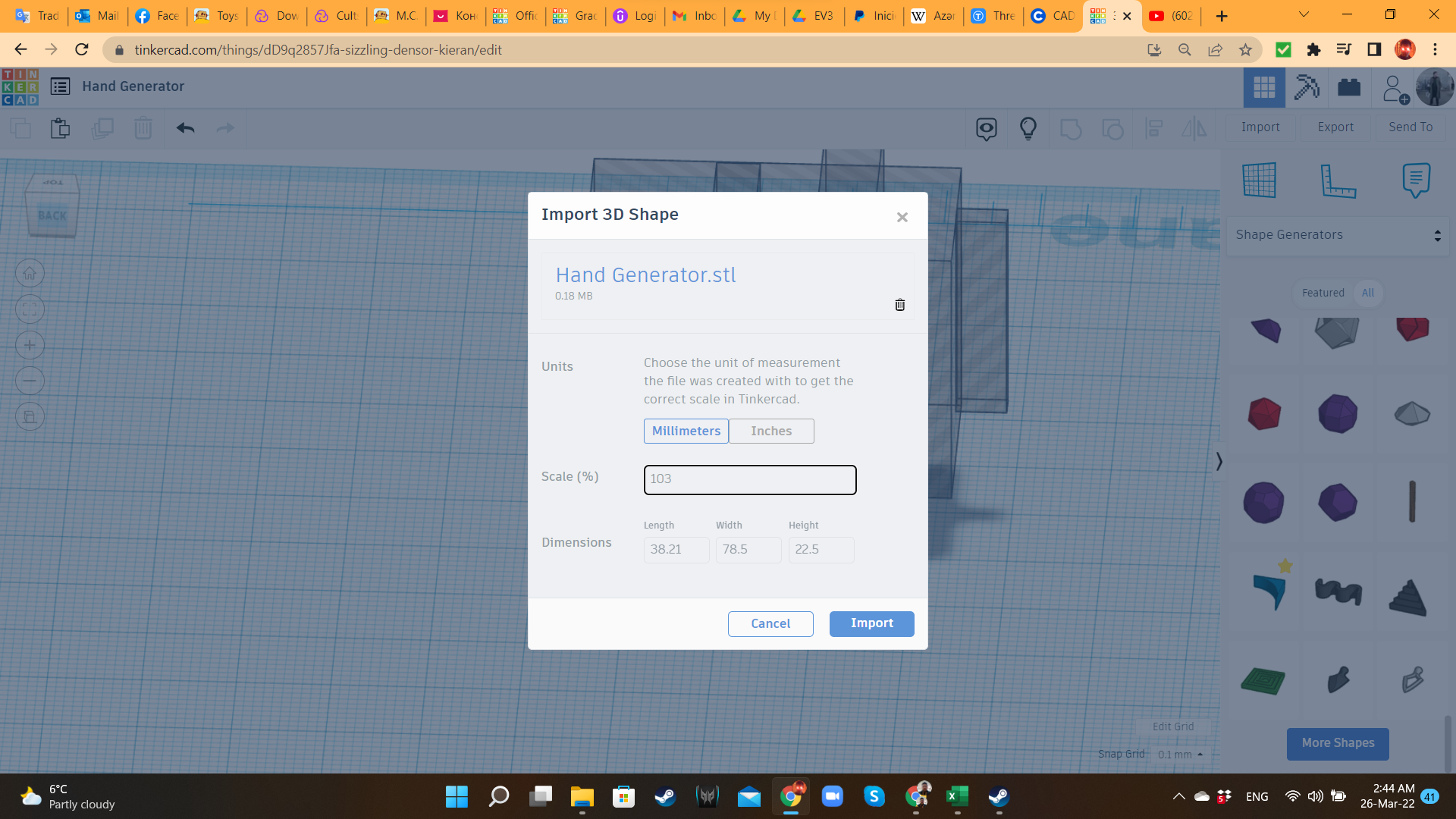
Task: Open the Notes tool icon
Action: pyautogui.click(x=1416, y=180)
